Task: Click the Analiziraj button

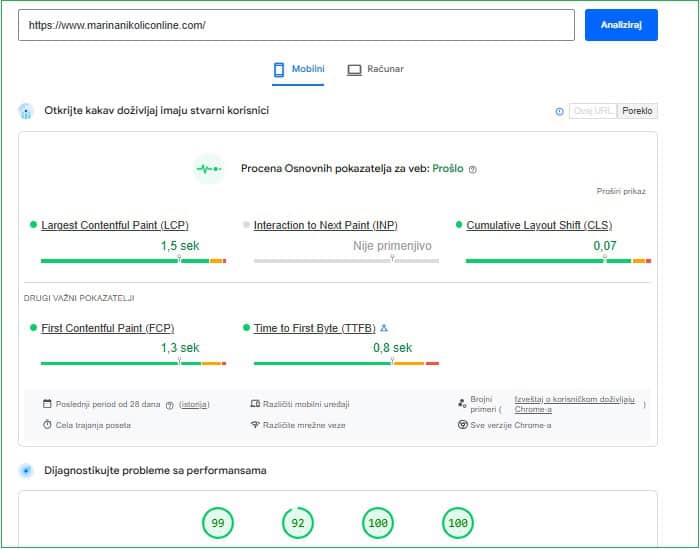Action: (621, 25)
